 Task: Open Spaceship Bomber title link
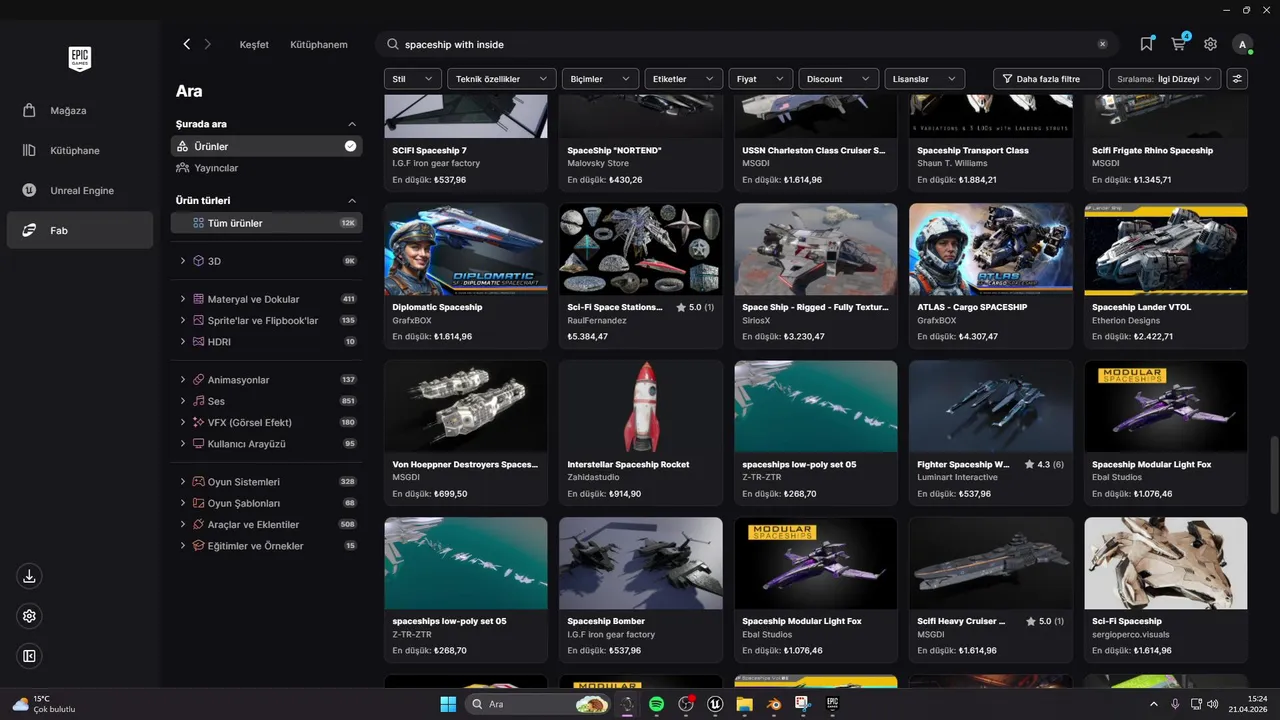606,621
